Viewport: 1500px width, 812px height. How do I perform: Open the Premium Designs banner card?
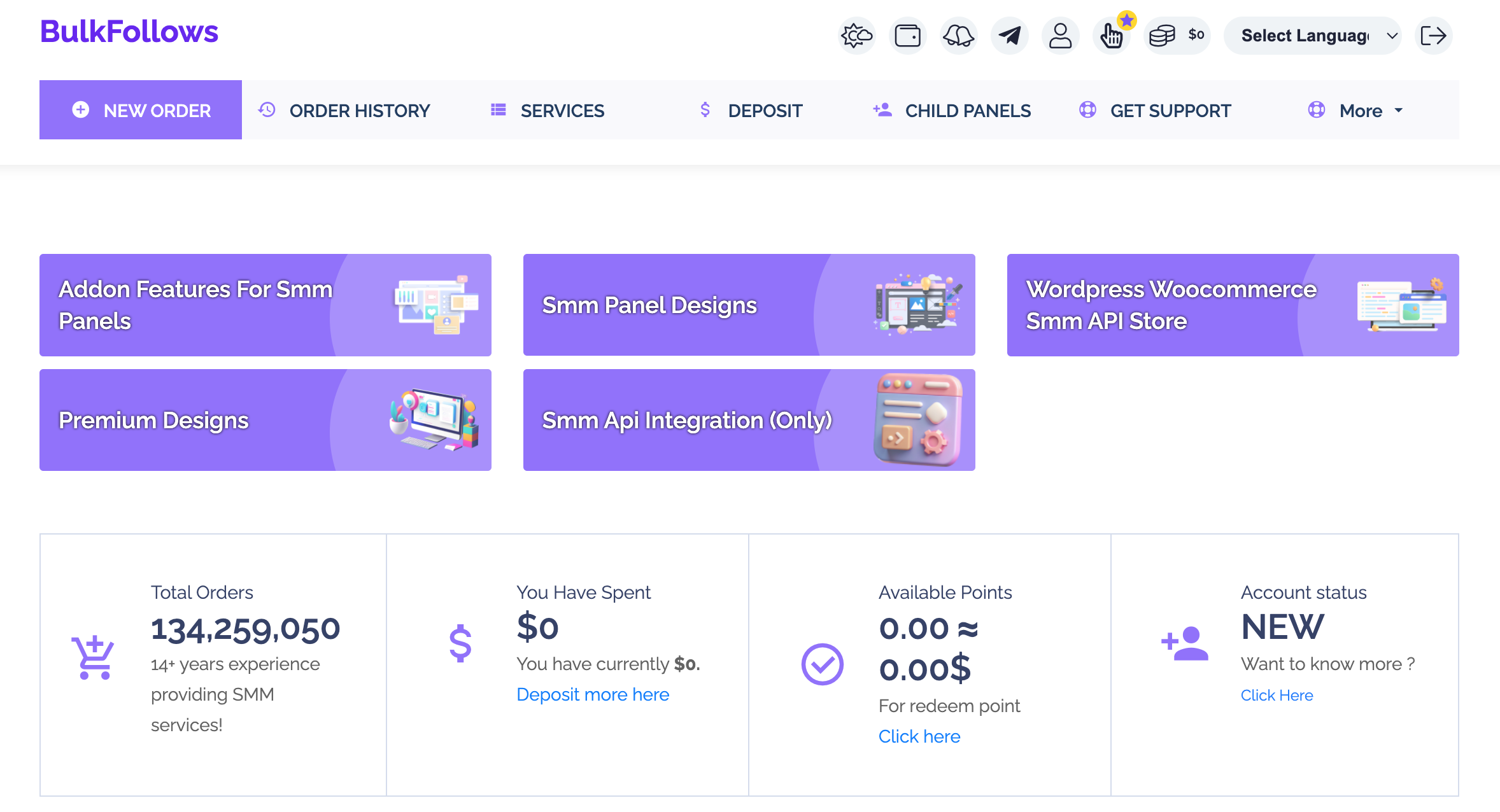coord(265,420)
